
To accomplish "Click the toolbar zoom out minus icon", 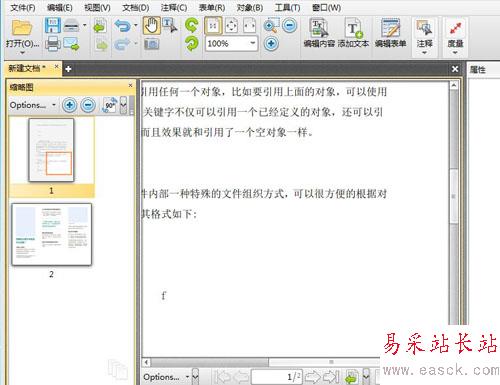I will [x=290, y=25].
